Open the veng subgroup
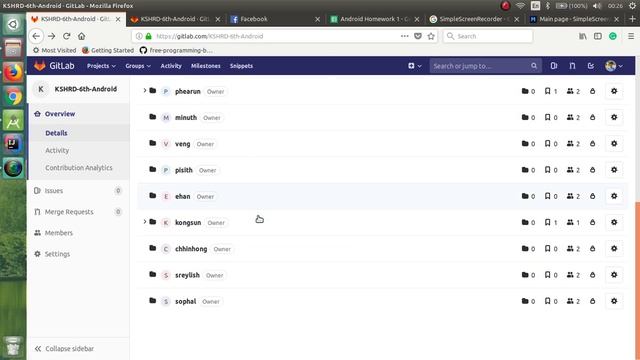The width and height of the screenshot is (640, 360). tap(182, 144)
